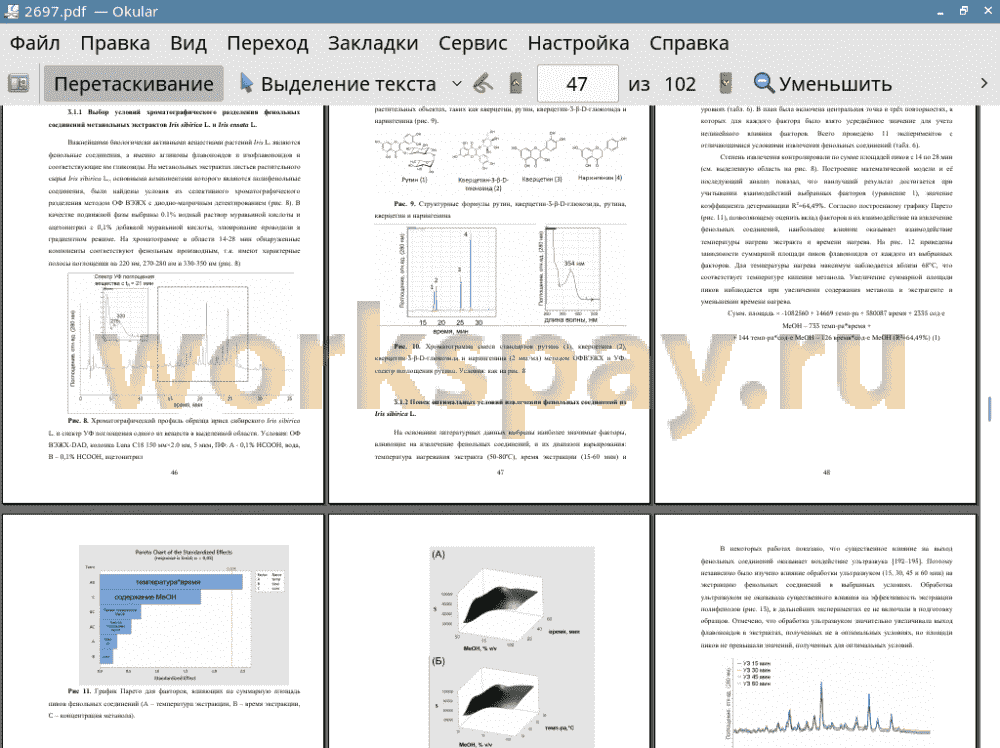This screenshot has height=748, width=1000.
Task: Open the dropdown arrow beside Выделение текста
Action: [x=457, y=84]
